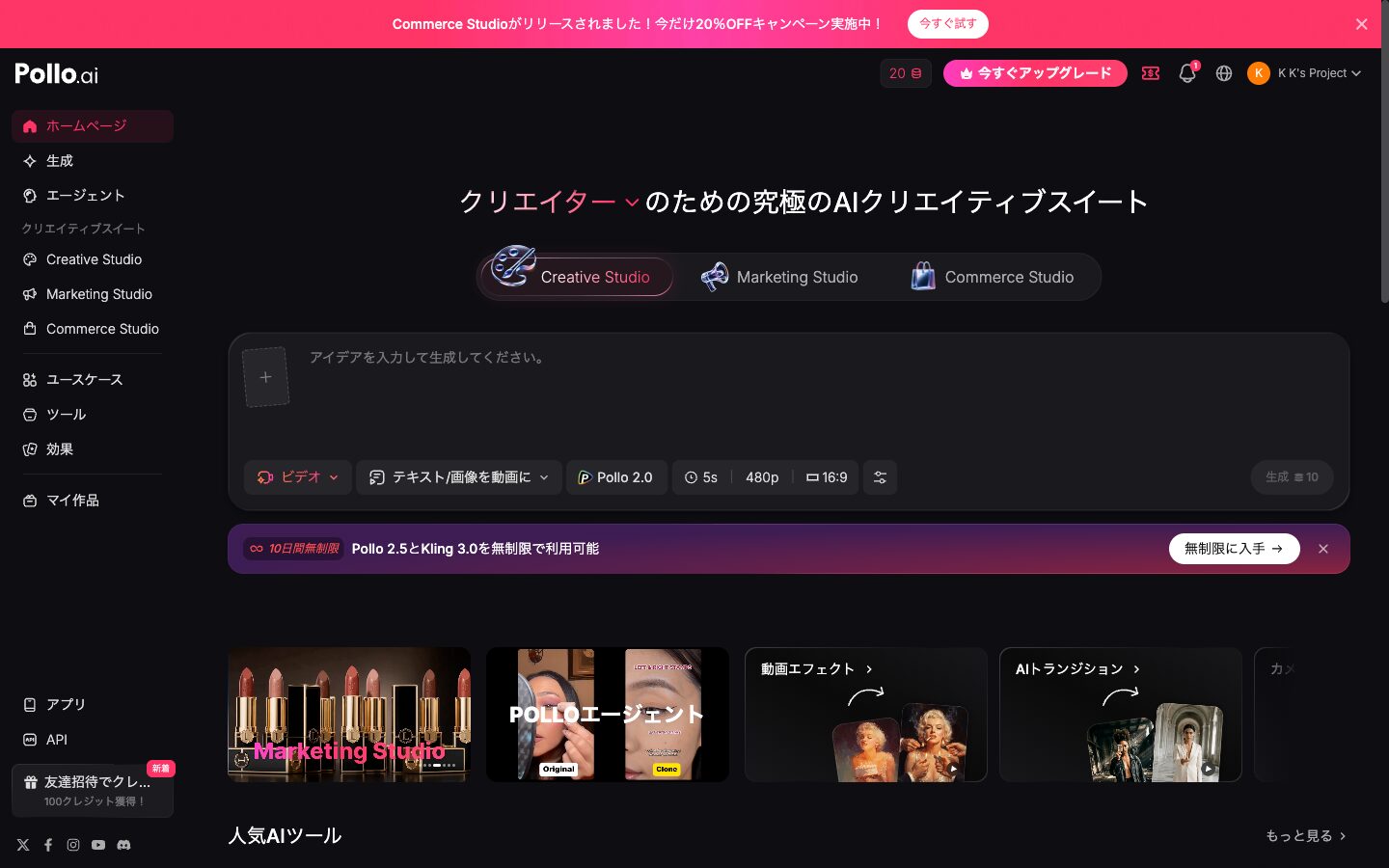
Task: Open the 動画エフェクト card
Action: [x=866, y=715]
